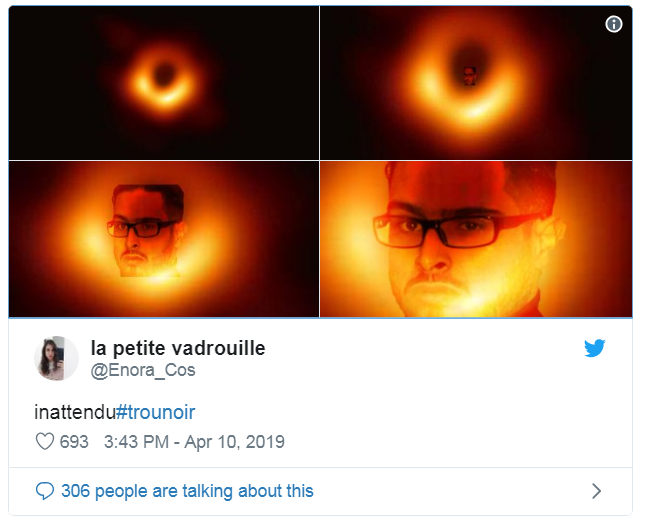
Task: Click the speech bubble reply icon
Action: click(x=45, y=491)
